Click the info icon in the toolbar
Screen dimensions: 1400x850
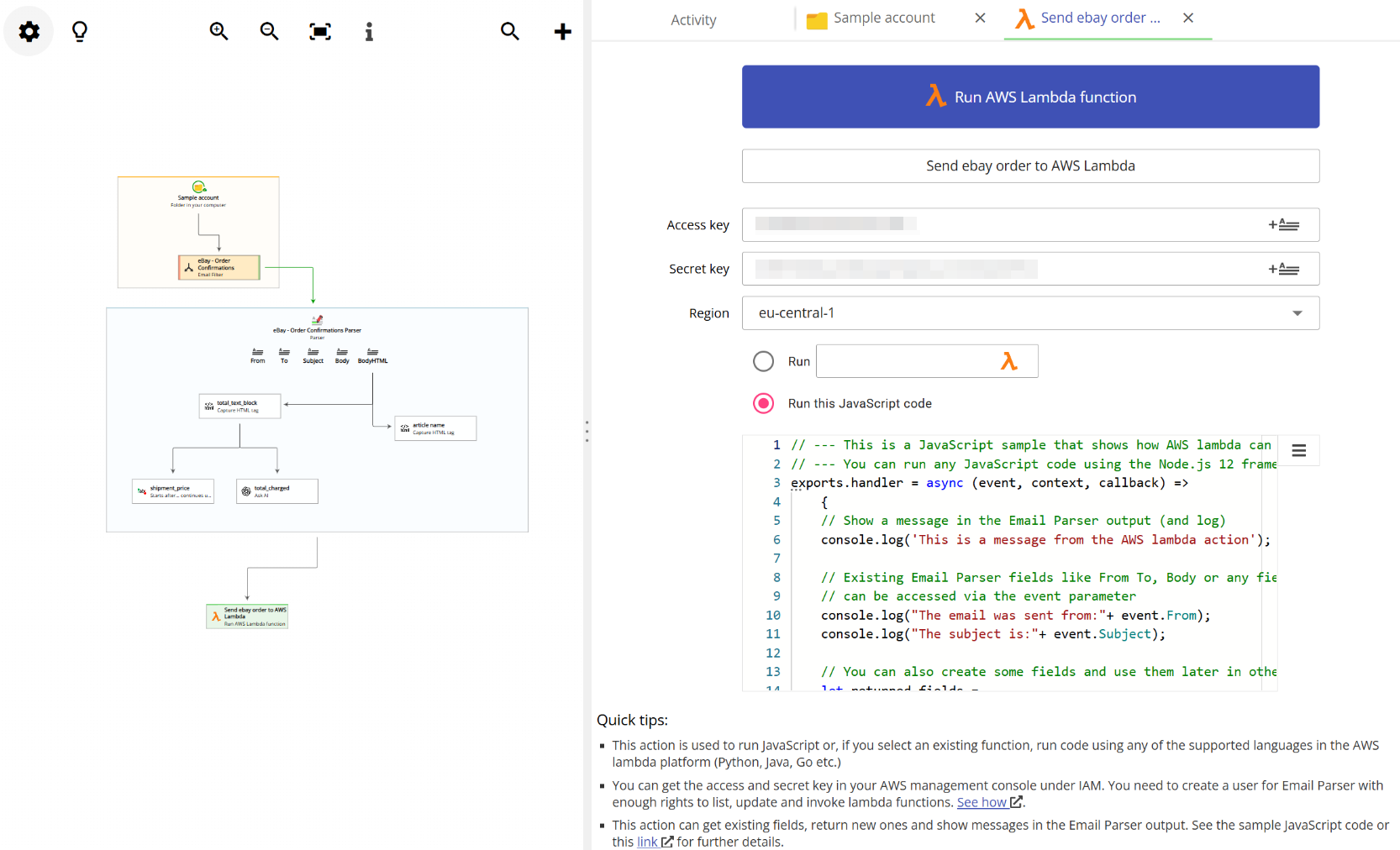point(369,31)
